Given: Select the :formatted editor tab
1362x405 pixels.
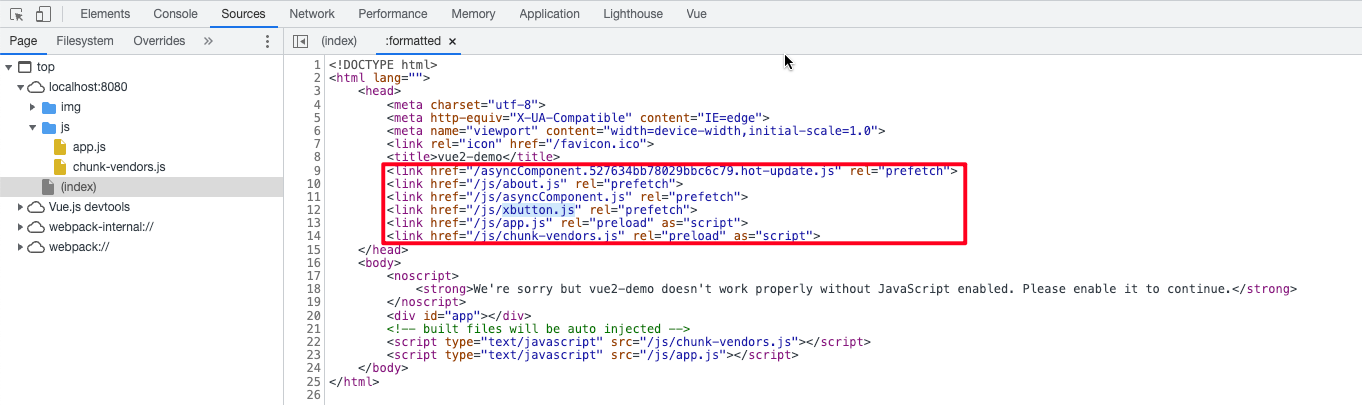Looking at the screenshot, I should pyautogui.click(x=413, y=41).
